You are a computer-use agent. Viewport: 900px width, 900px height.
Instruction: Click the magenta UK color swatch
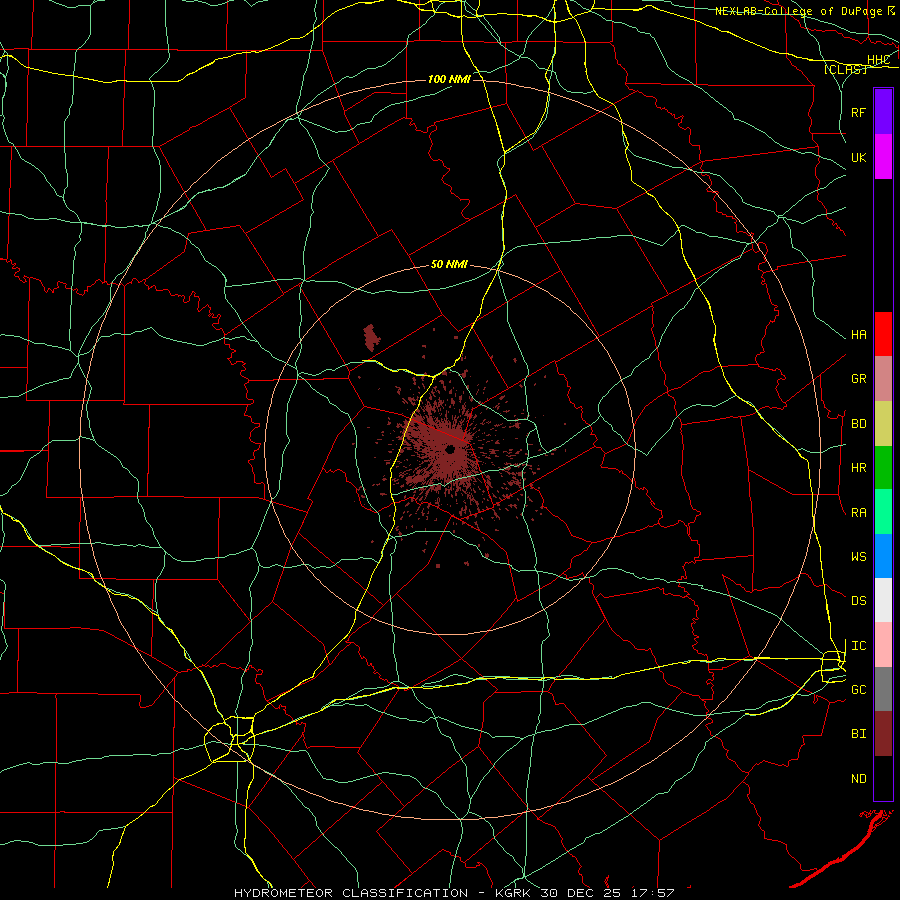(883, 156)
